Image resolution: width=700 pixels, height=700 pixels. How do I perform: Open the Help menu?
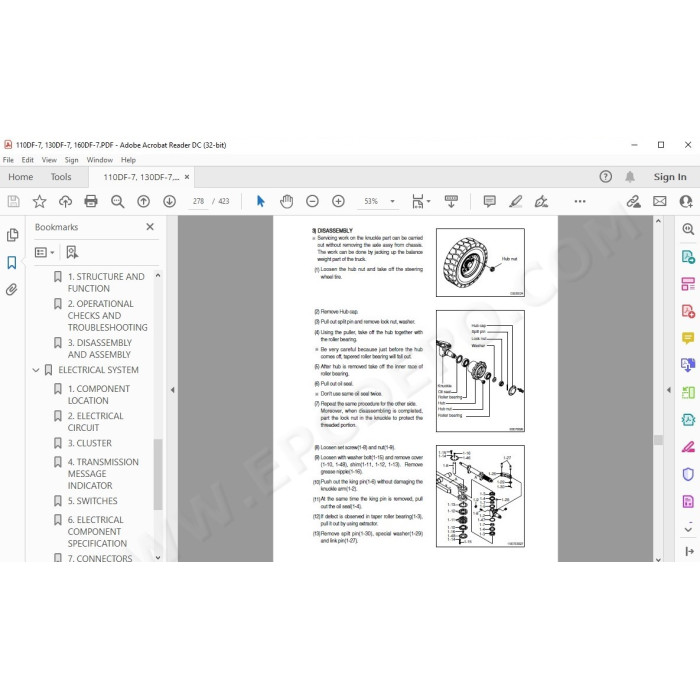[x=128, y=160]
